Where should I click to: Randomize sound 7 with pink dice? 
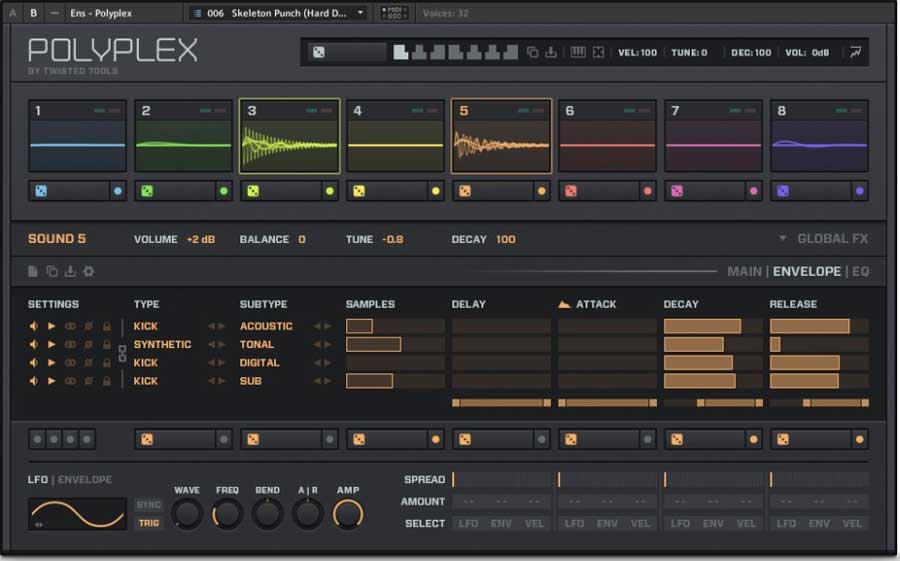click(677, 191)
